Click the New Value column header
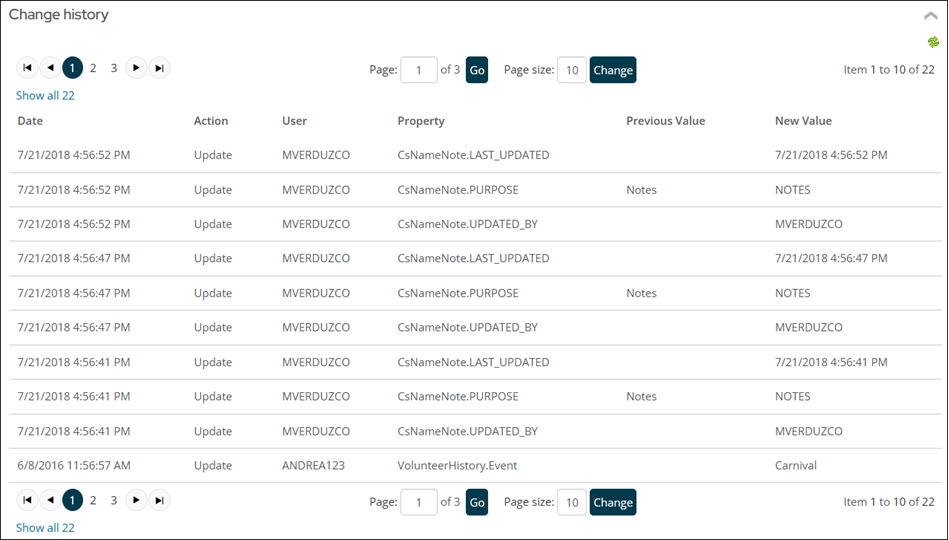The image size is (949, 540). pos(803,121)
